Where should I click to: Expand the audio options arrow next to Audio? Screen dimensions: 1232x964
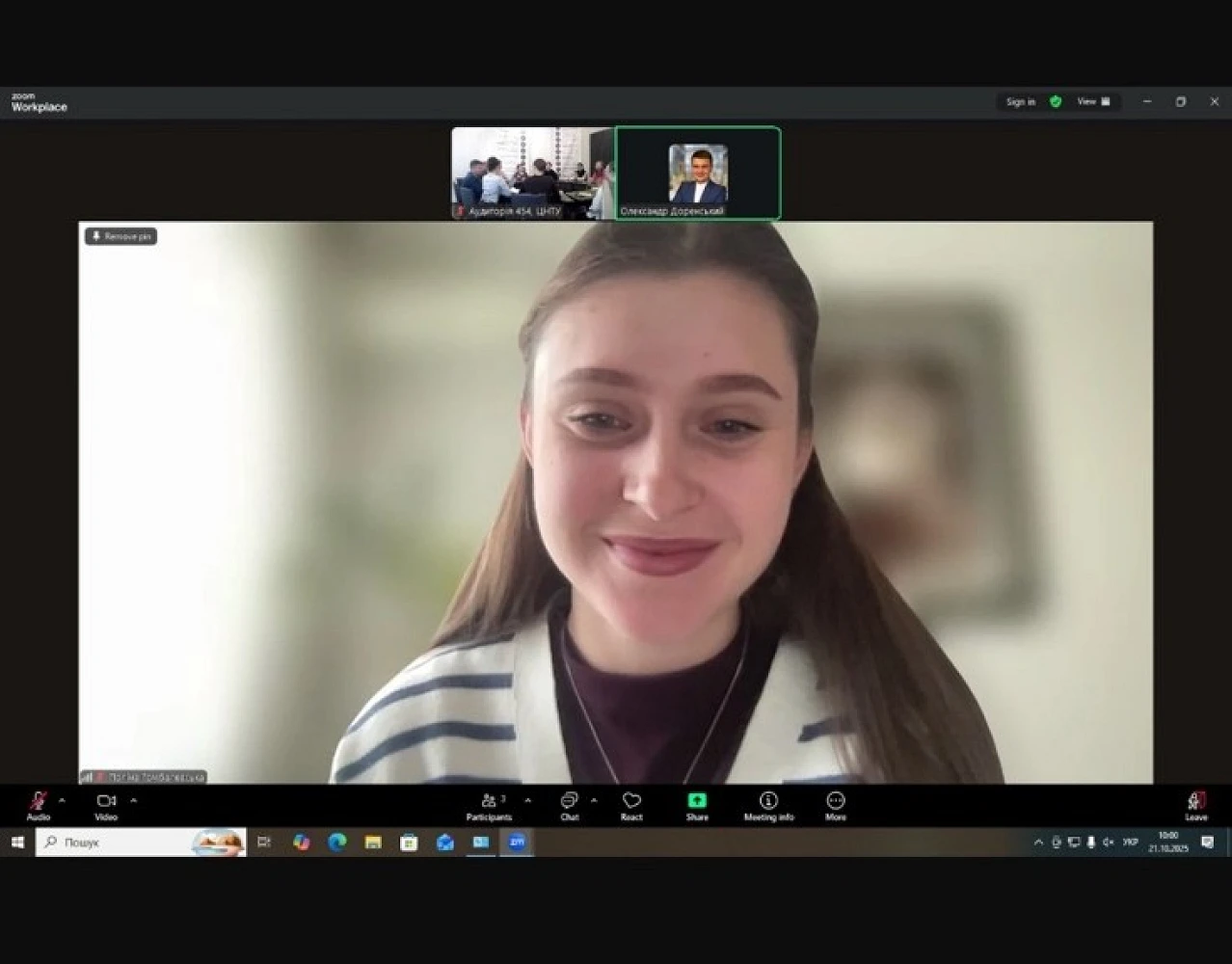pos(62,800)
